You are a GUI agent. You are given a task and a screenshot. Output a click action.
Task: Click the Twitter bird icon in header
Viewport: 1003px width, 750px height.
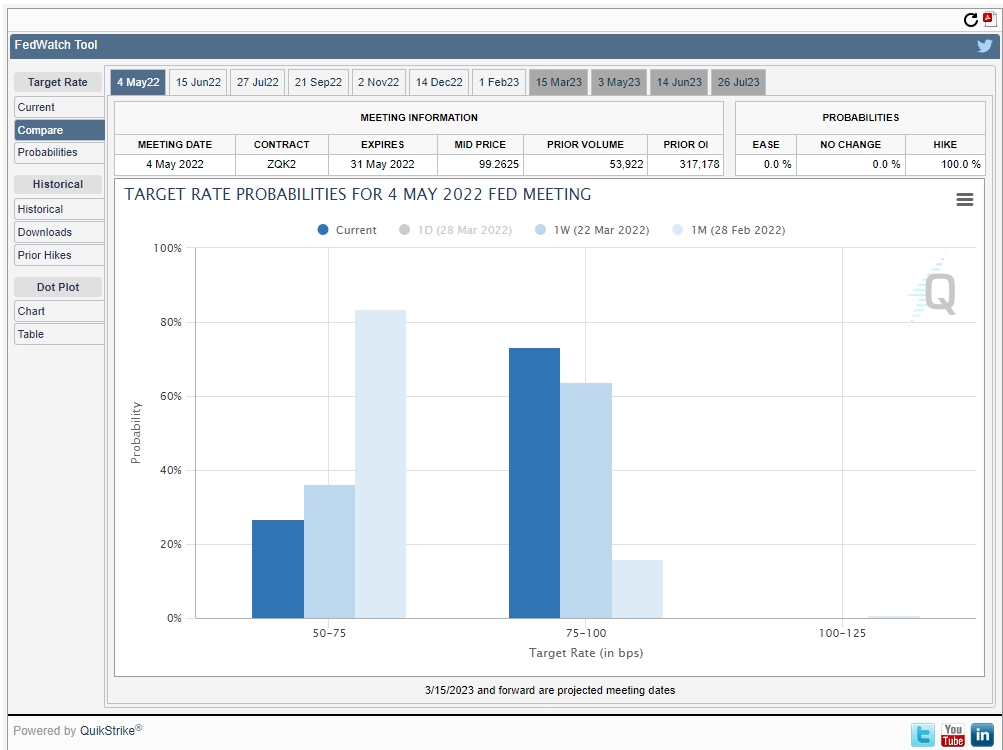(x=984, y=46)
